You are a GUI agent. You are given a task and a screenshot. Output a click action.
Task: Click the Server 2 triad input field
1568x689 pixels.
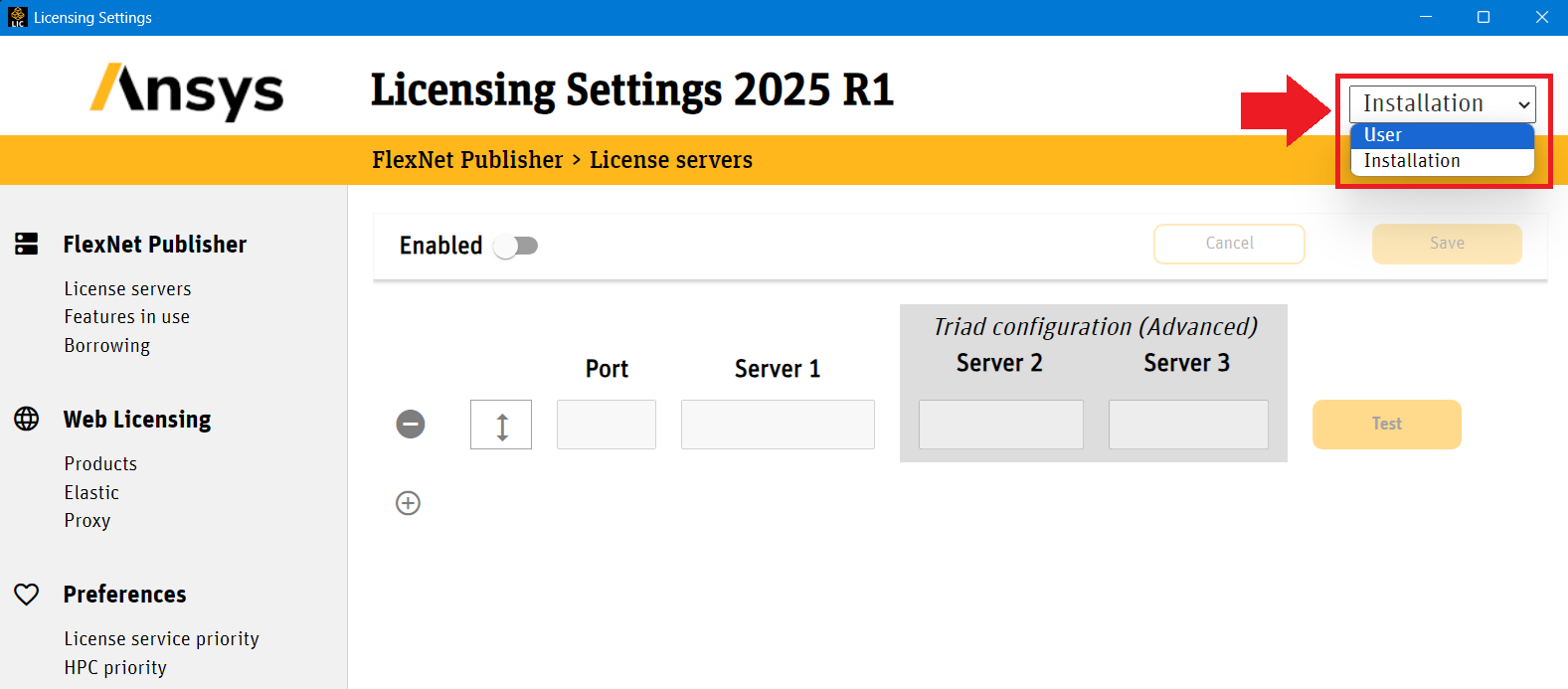point(1001,425)
